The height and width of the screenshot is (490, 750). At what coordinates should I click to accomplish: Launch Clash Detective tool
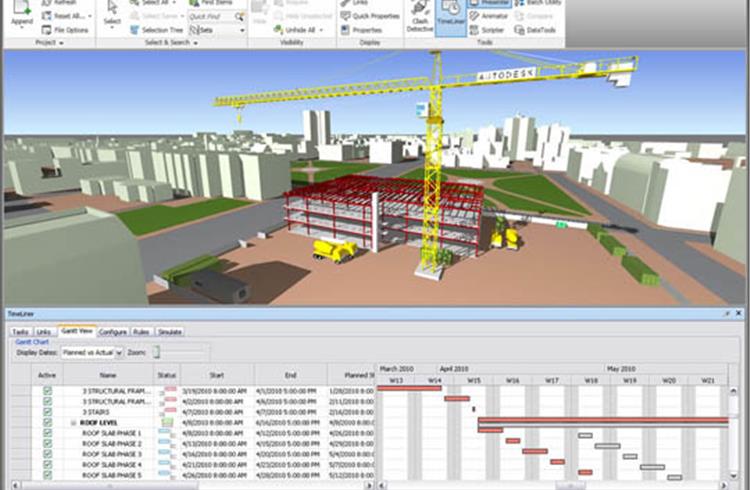419,16
